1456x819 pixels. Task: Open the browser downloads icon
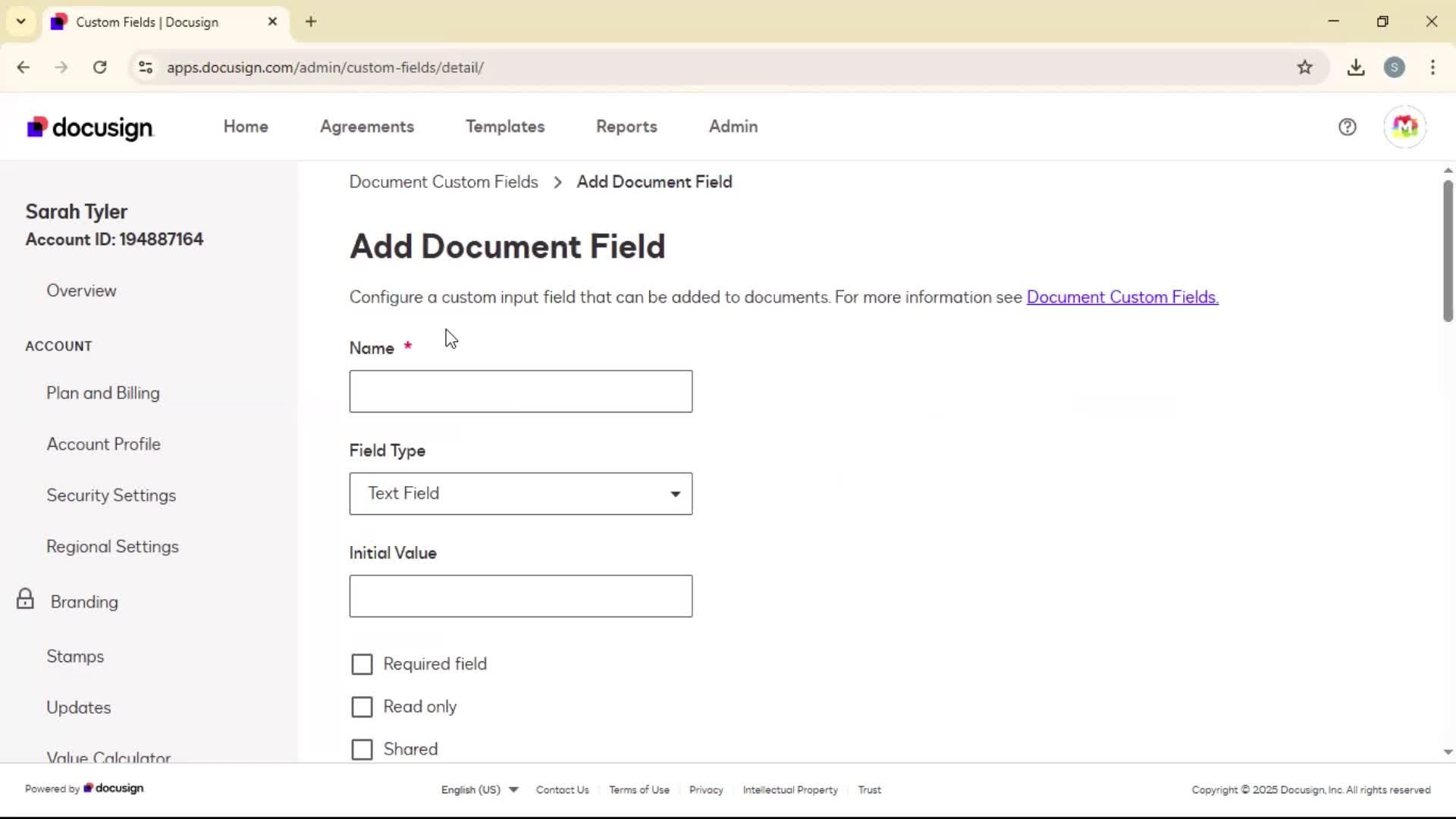(1356, 67)
